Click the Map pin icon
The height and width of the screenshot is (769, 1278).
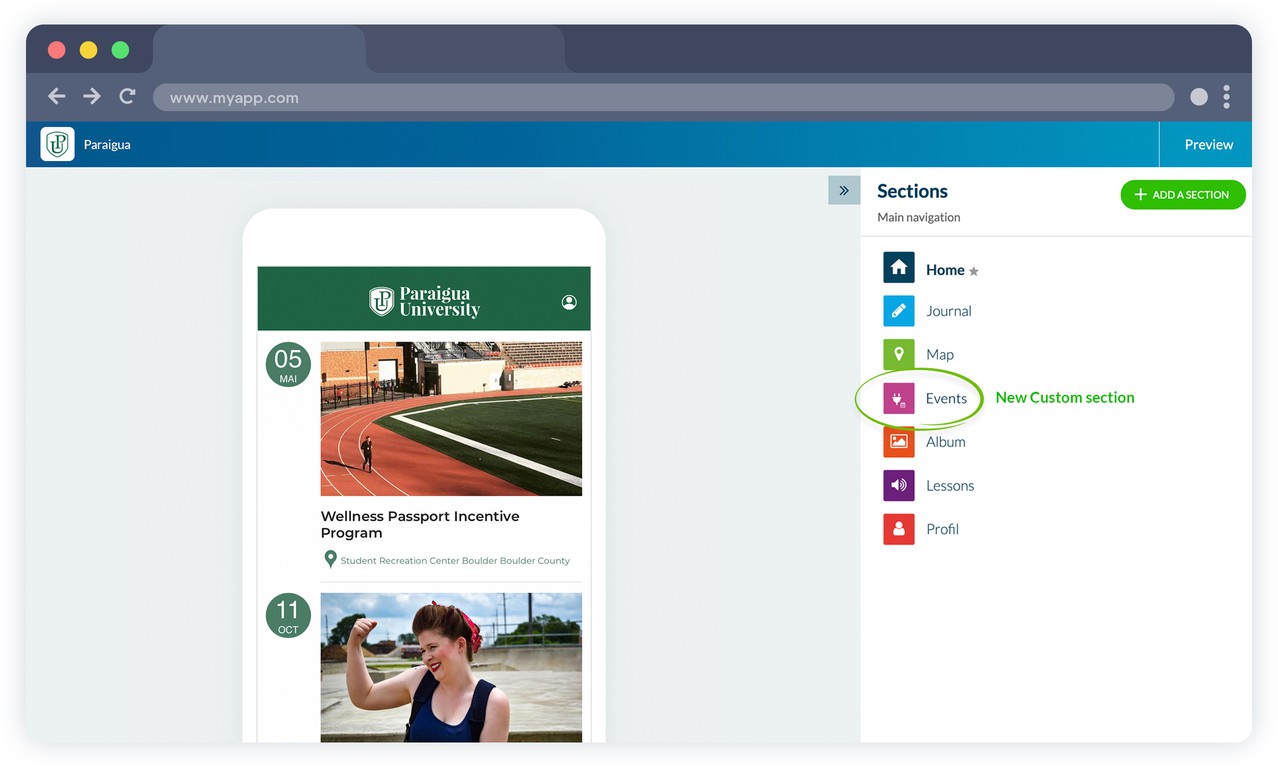click(899, 354)
